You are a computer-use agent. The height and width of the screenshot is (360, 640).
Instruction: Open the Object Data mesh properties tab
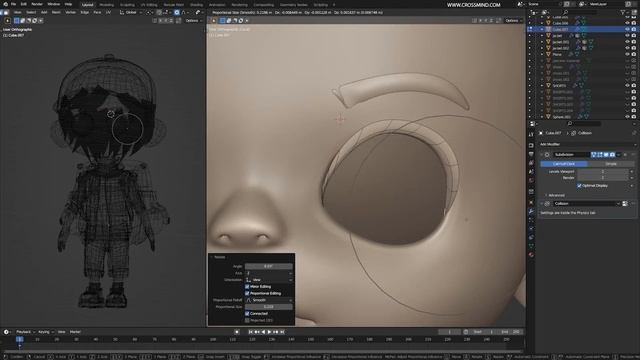click(531, 246)
